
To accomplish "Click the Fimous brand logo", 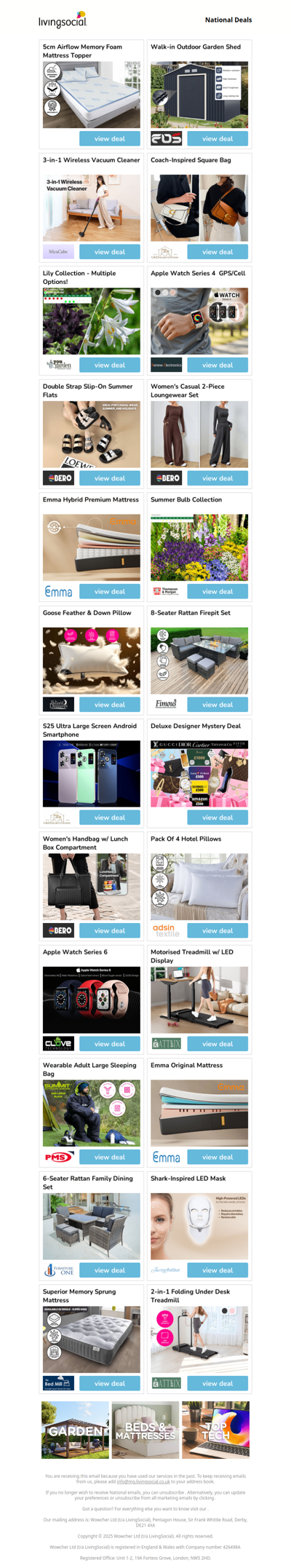I will click(x=166, y=704).
